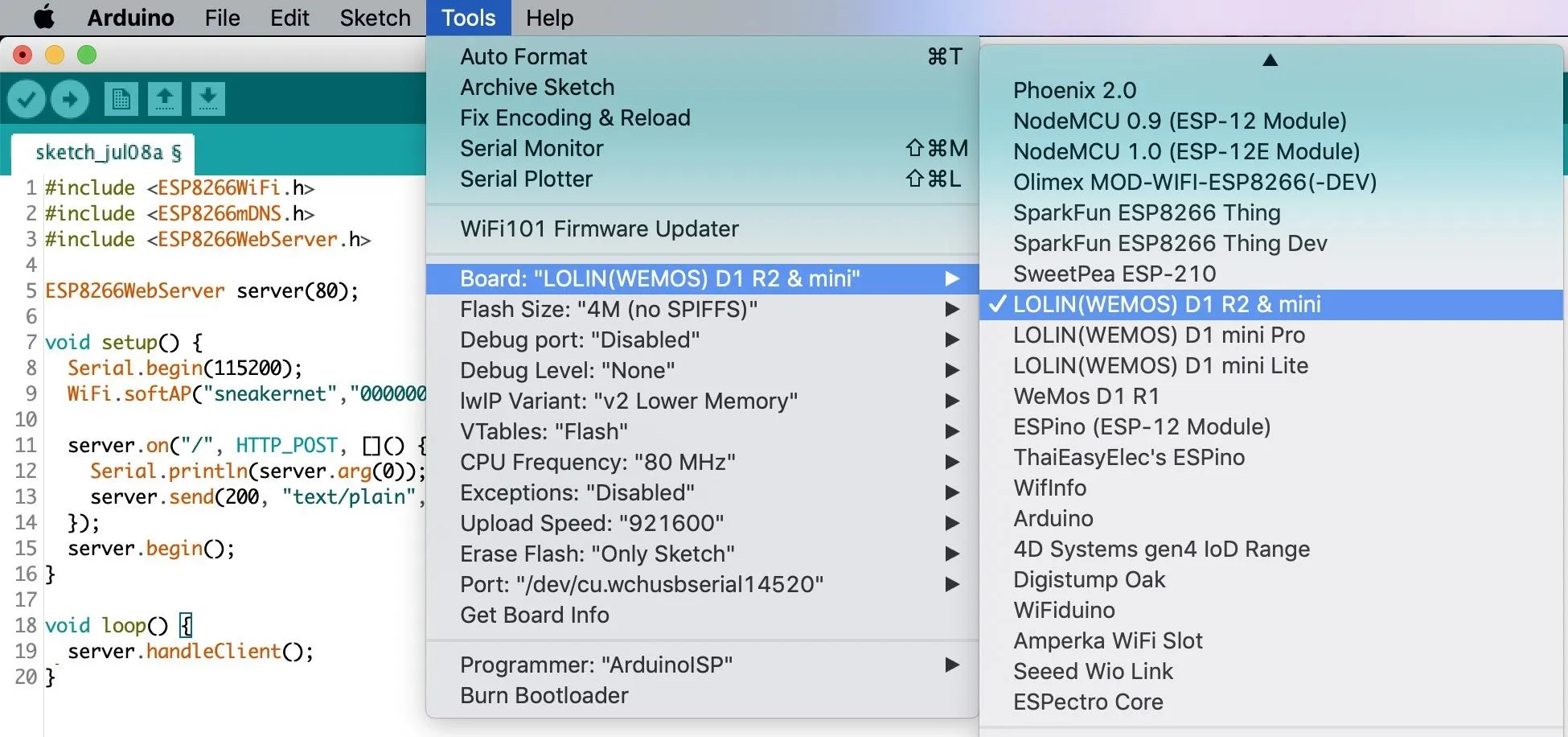The height and width of the screenshot is (737, 1568).
Task: Create a new sketch with the New icon
Action: point(121,99)
